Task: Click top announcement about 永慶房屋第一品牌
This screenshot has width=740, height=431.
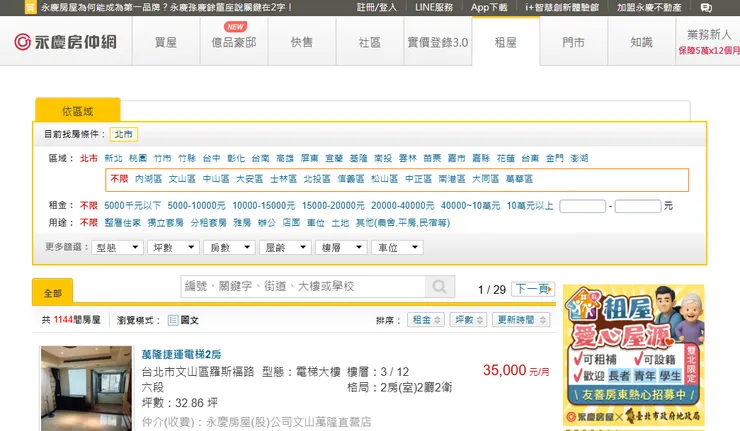Action: point(166,7)
